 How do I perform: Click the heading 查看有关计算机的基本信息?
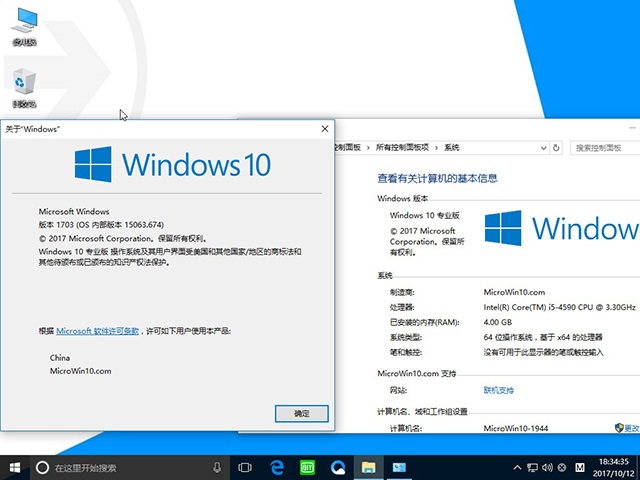[437, 178]
